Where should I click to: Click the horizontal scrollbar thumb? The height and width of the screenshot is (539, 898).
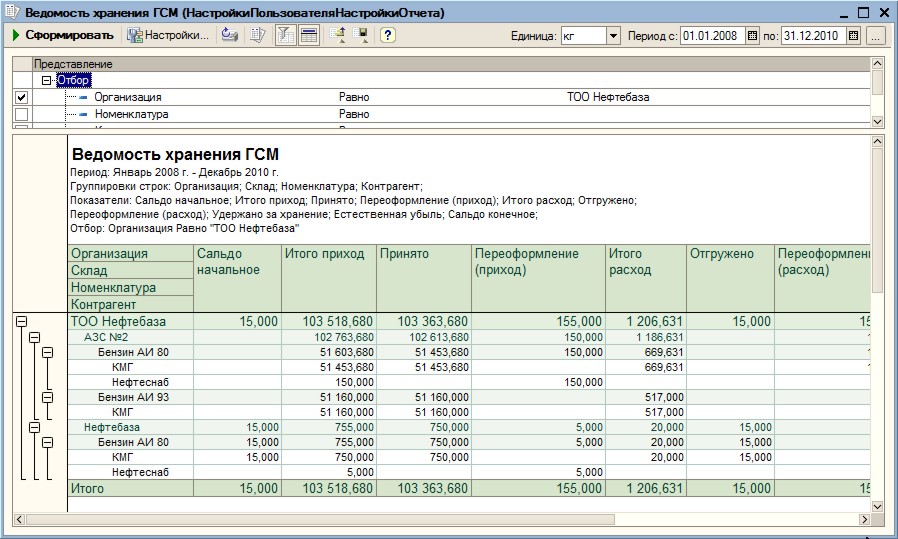click(320, 520)
